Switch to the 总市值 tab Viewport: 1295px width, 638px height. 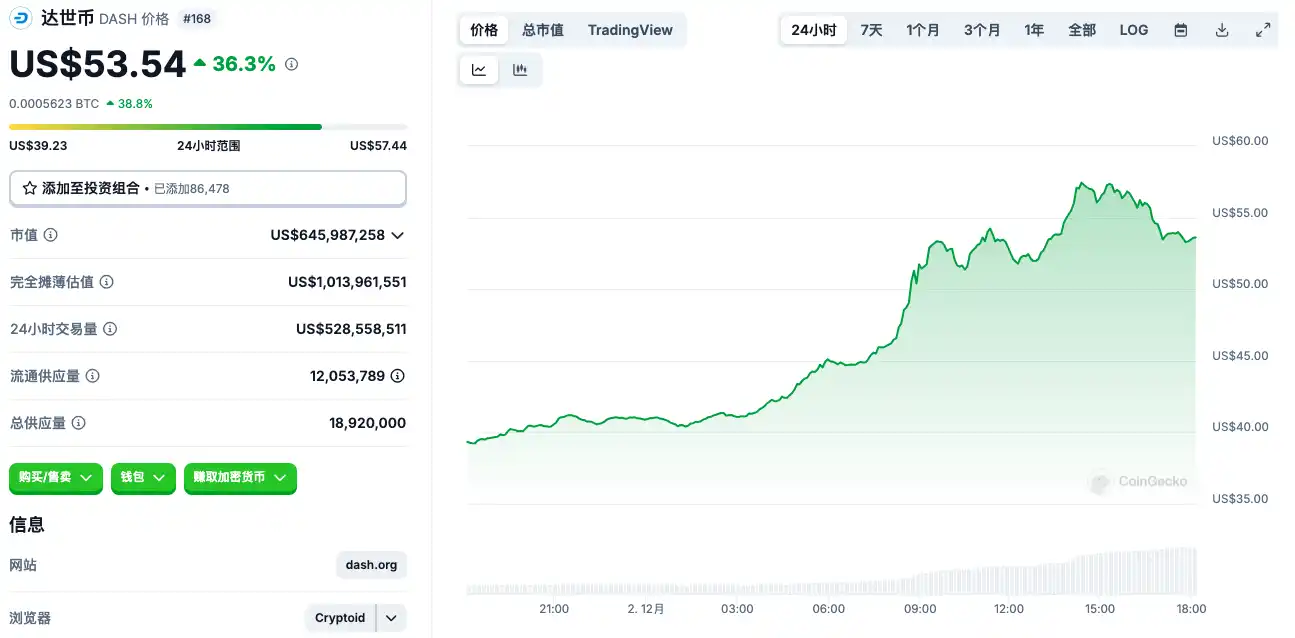click(543, 30)
